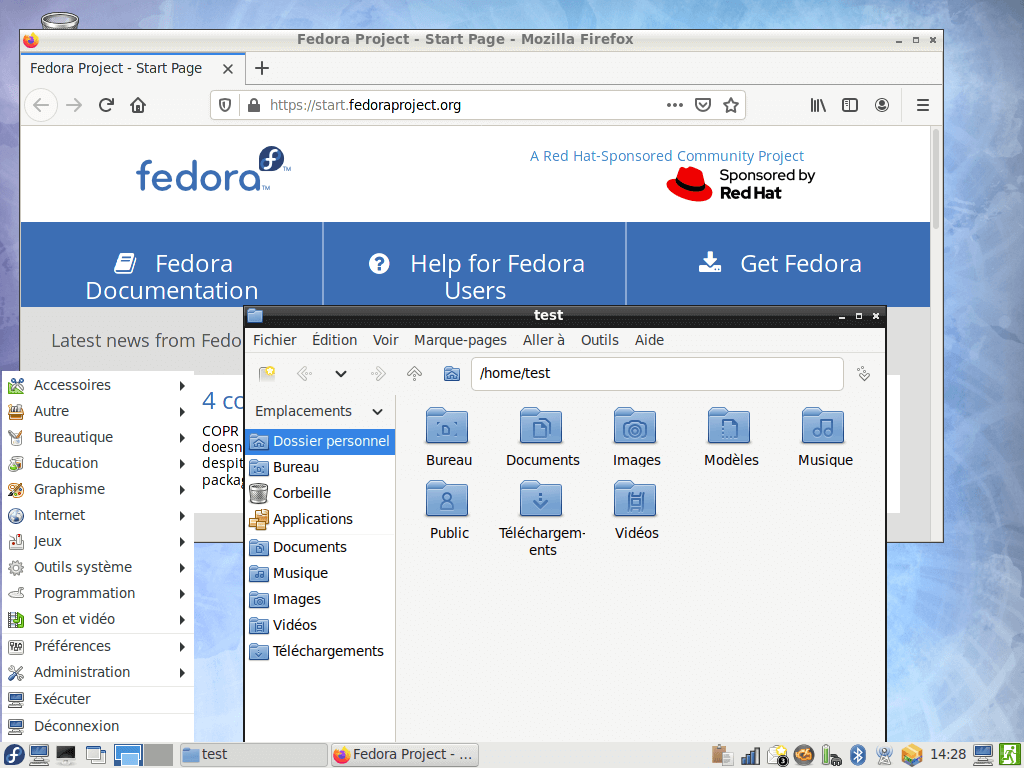Expand the Accessoires submenu
Viewport: 1024px width, 768px height.
(98, 385)
